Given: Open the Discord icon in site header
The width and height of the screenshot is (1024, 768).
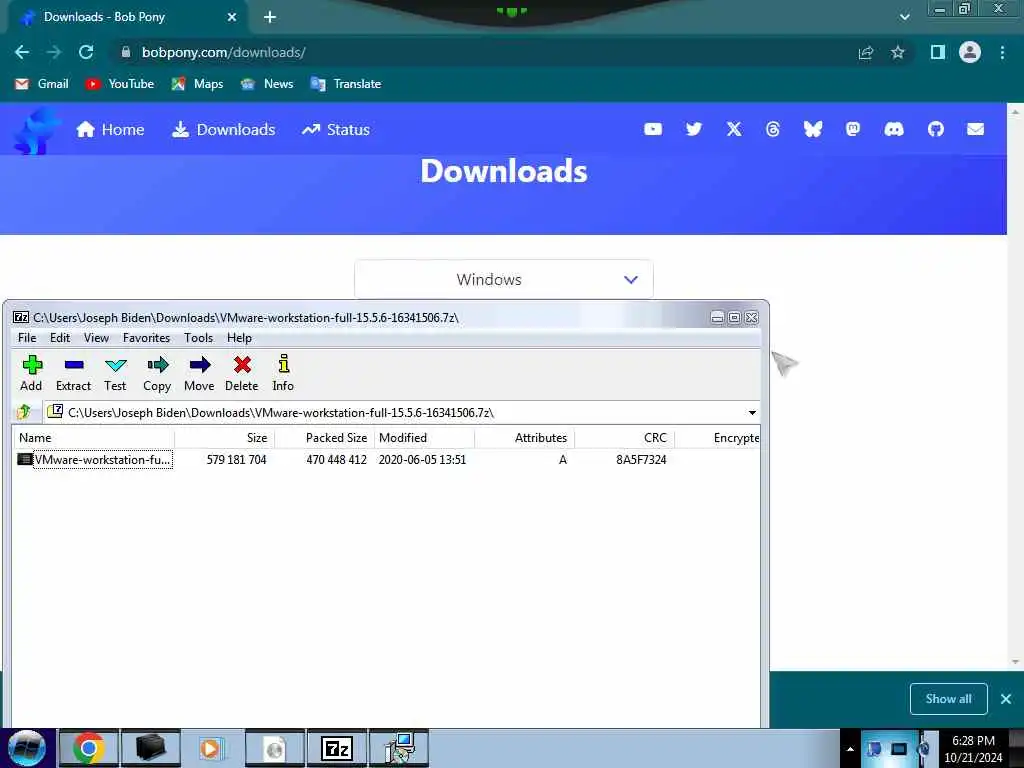Looking at the screenshot, I should pos(894,129).
